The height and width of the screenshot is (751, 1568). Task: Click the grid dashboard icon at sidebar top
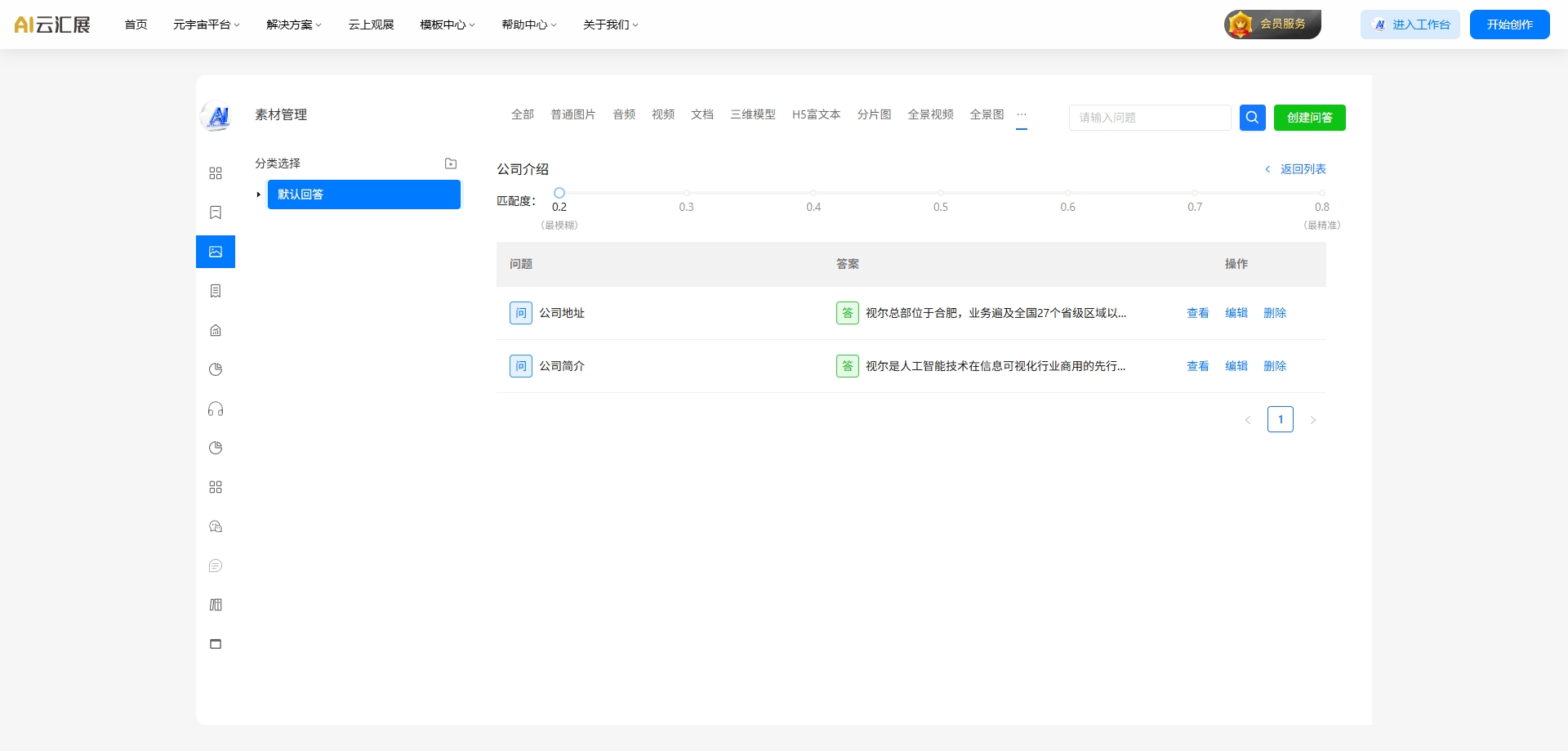(x=215, y=173)
